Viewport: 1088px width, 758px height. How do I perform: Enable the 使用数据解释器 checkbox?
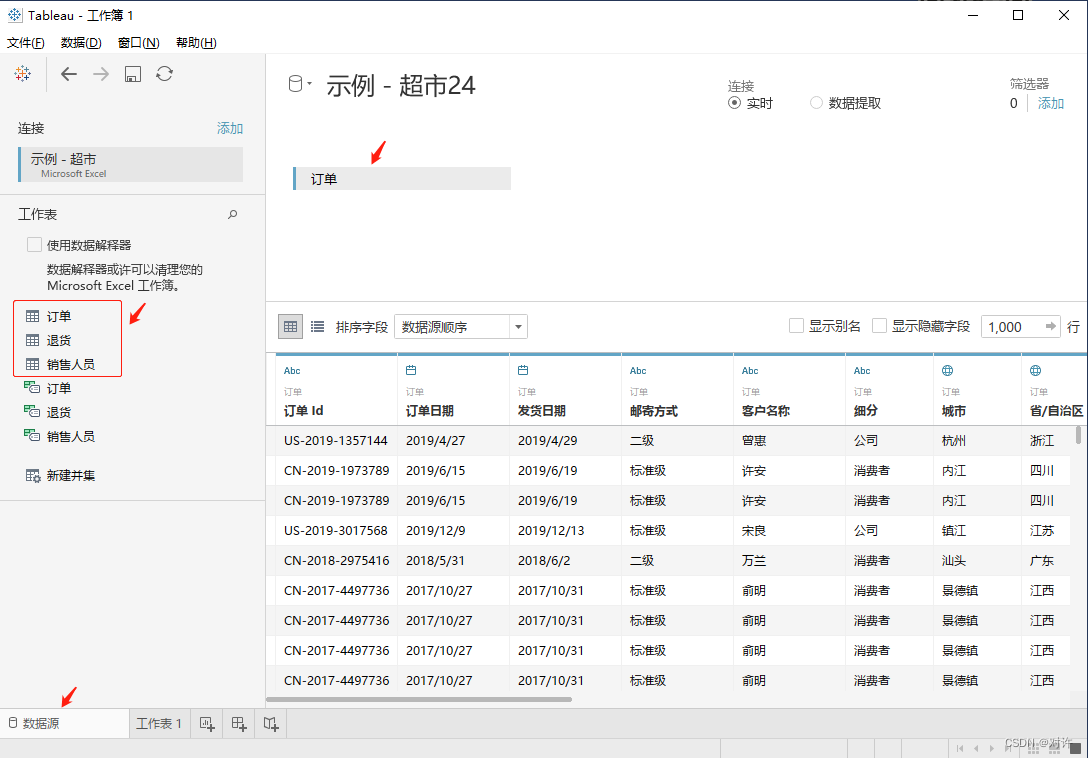click(x=34, y=244)
